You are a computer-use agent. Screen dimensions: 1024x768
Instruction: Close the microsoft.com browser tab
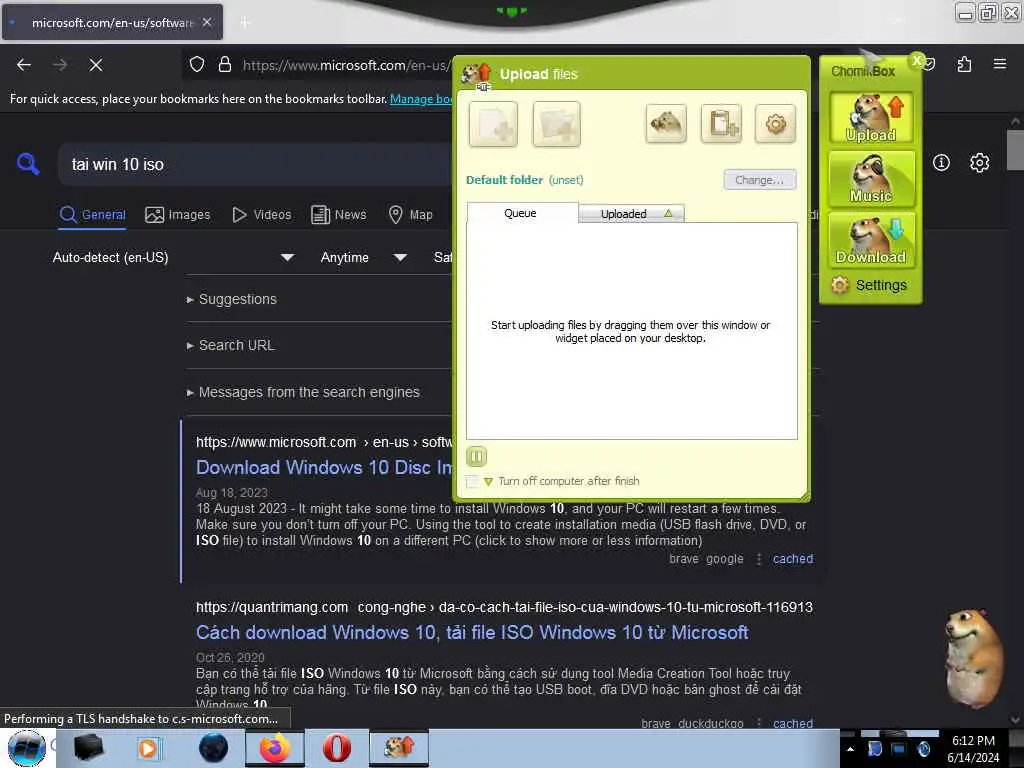[x=206, y=22]
